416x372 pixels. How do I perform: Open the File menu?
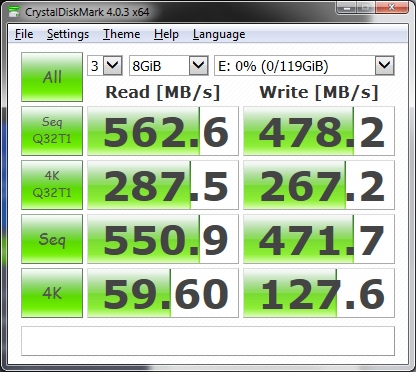tap(24, 34)
